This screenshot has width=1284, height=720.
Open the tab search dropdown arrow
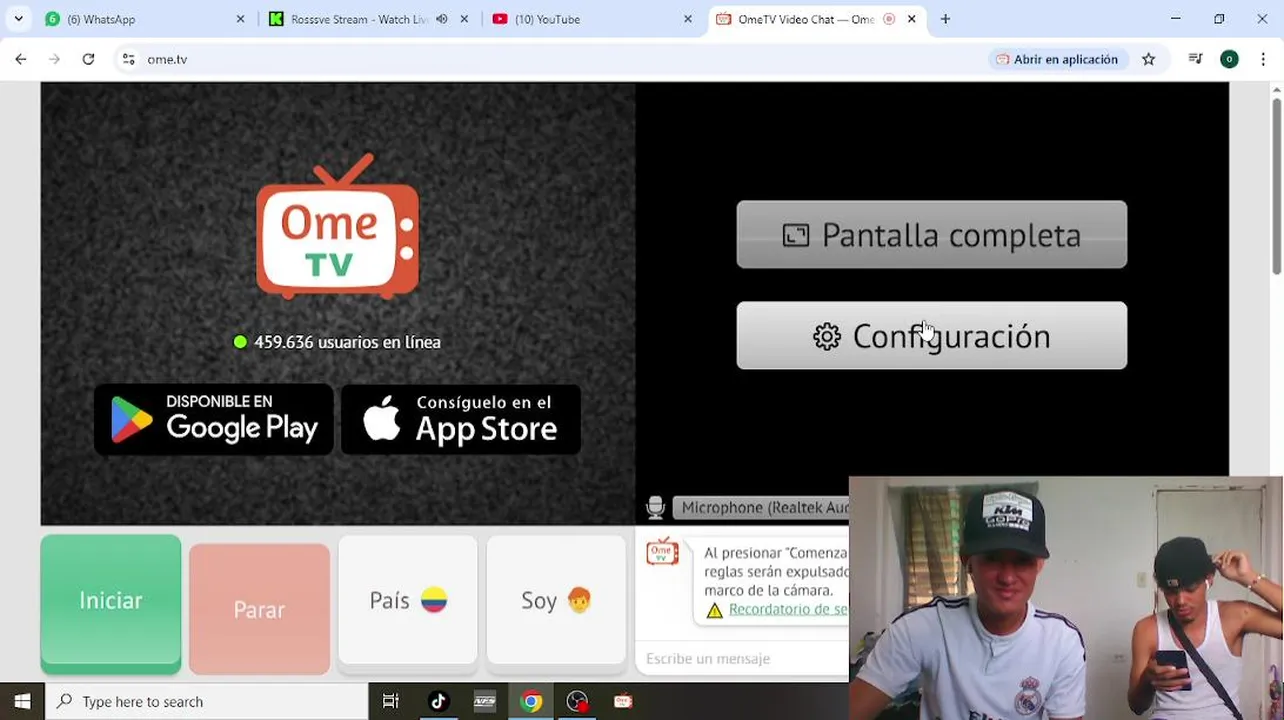click(18, 19)
